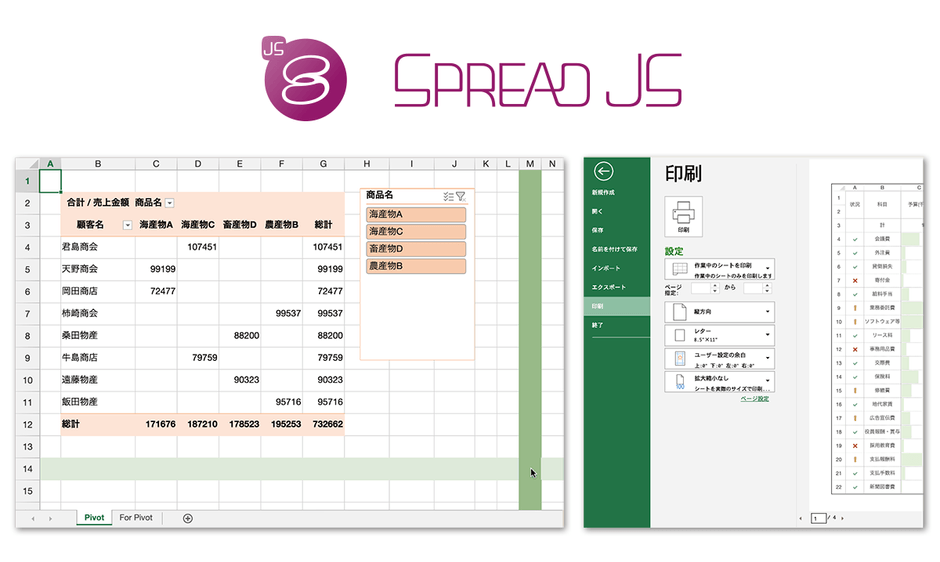Clear the slicer filter icon
Screen dimensions: 940x562
pyautogui.click(x=461, y=197)
